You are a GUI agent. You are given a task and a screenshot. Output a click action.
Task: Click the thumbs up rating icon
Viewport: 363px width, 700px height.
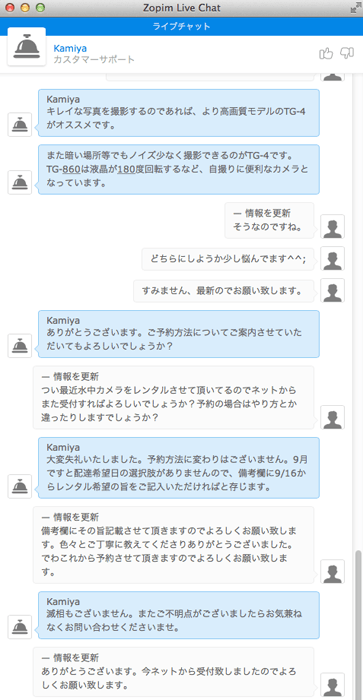pyautogui.click(x=326, y=54)
